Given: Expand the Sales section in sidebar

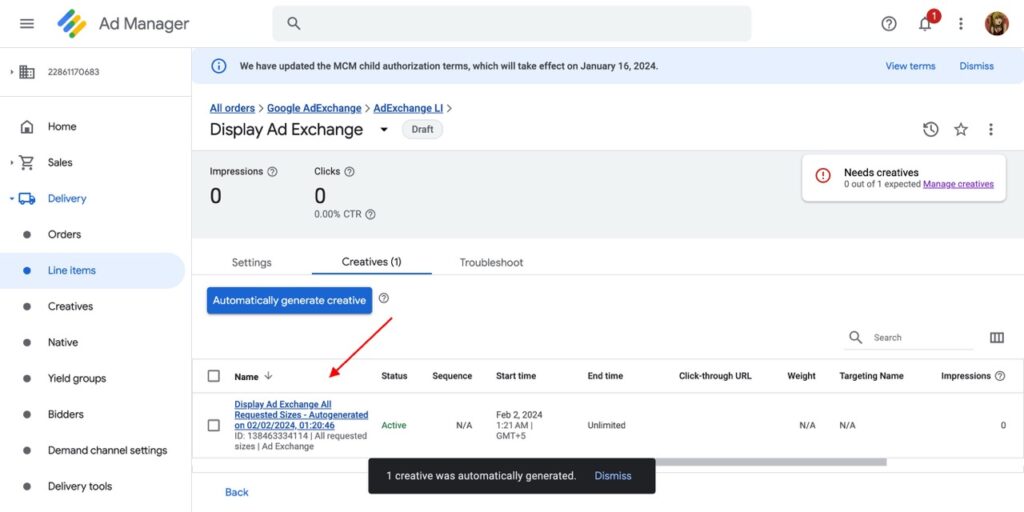Looking at the screenshot, I should (12, 162).
